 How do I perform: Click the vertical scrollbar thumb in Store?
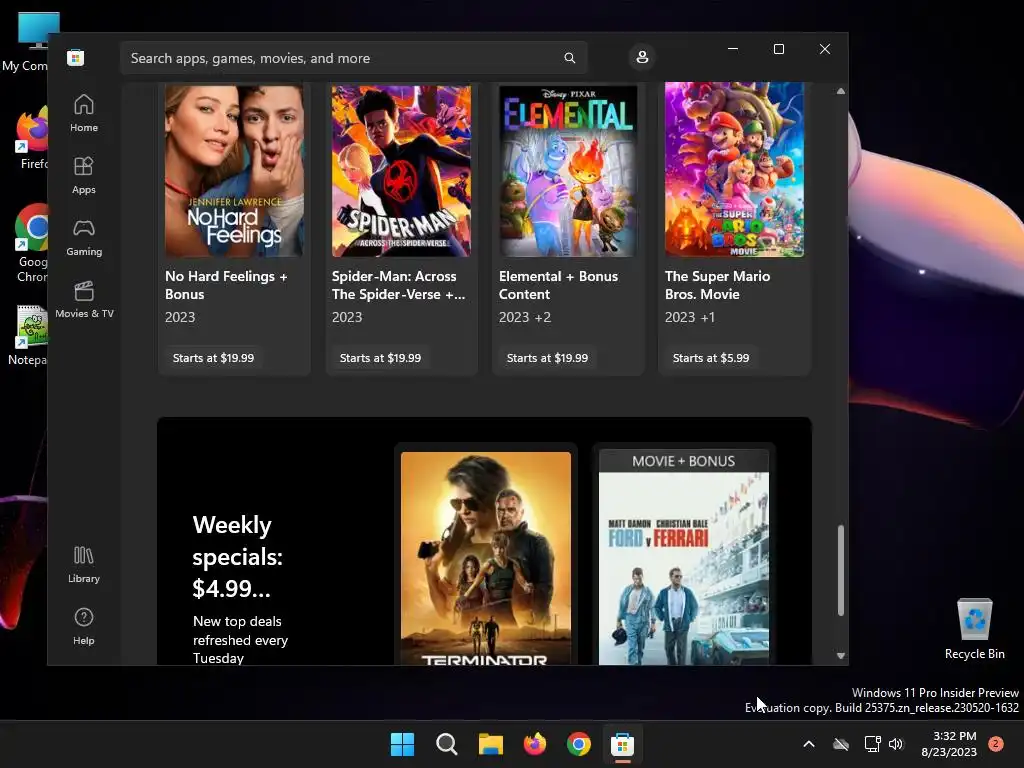[840, 570]
